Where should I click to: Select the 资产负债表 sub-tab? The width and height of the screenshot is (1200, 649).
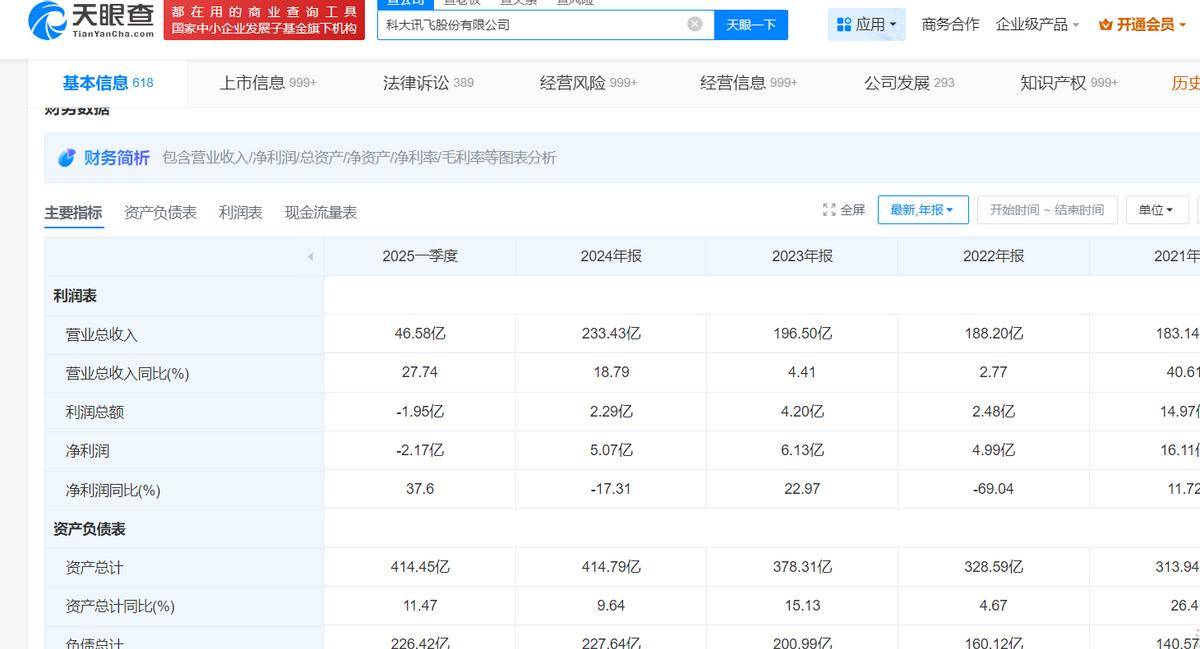coord(160,212)
